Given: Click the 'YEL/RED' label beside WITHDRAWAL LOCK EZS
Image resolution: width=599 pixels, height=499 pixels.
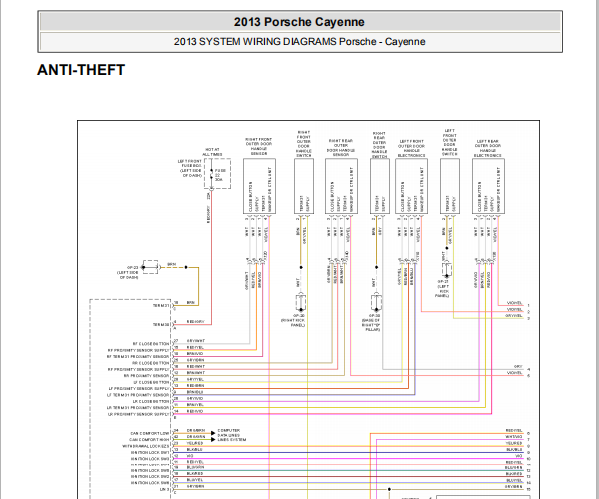Looking at the screenshot, I should pos(195,443).
